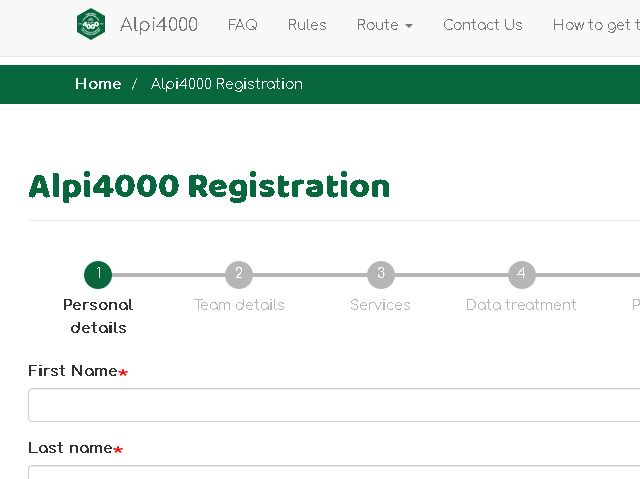640x479 pixels.
Task: Expand the Route dropdown menu
Action: 384,25
